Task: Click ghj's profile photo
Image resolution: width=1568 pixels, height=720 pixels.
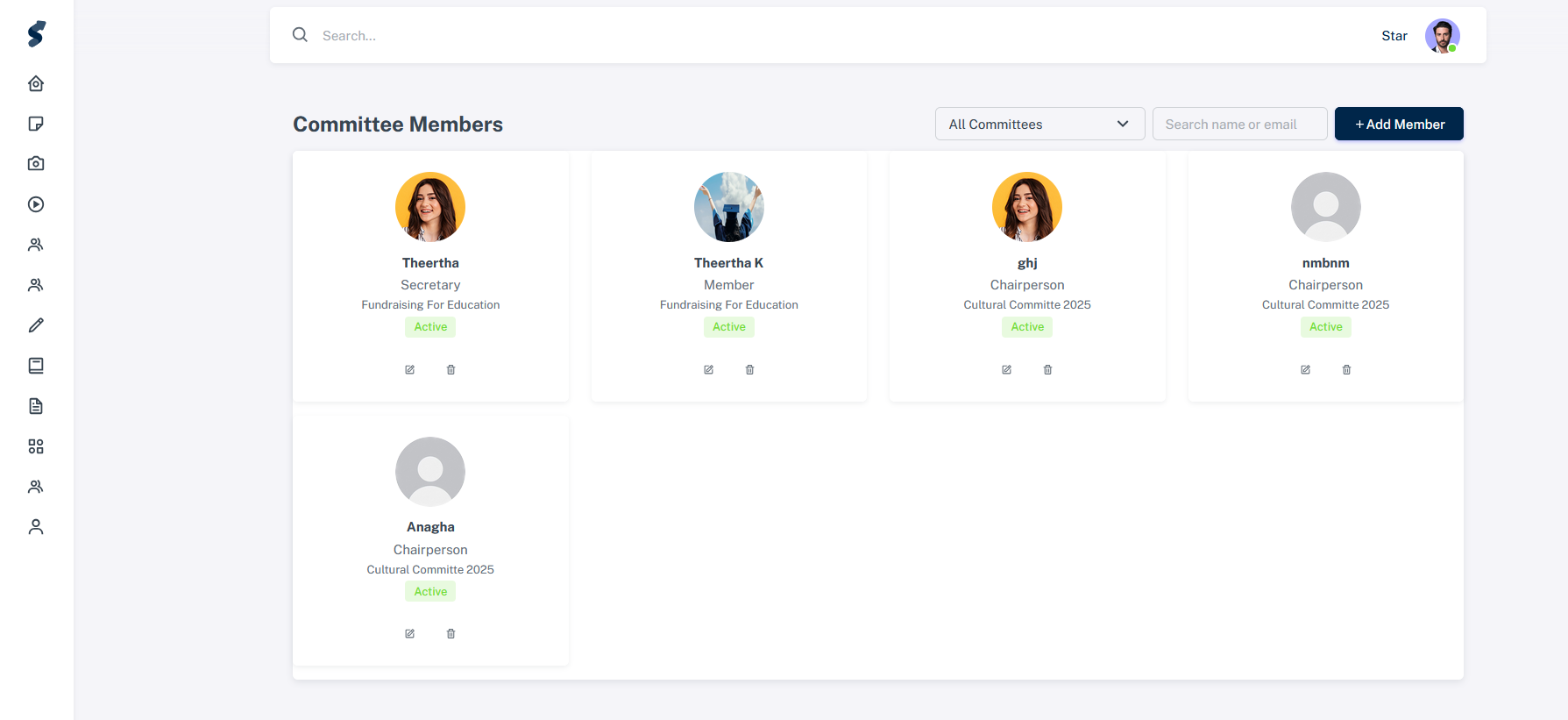Action: 1027,207
